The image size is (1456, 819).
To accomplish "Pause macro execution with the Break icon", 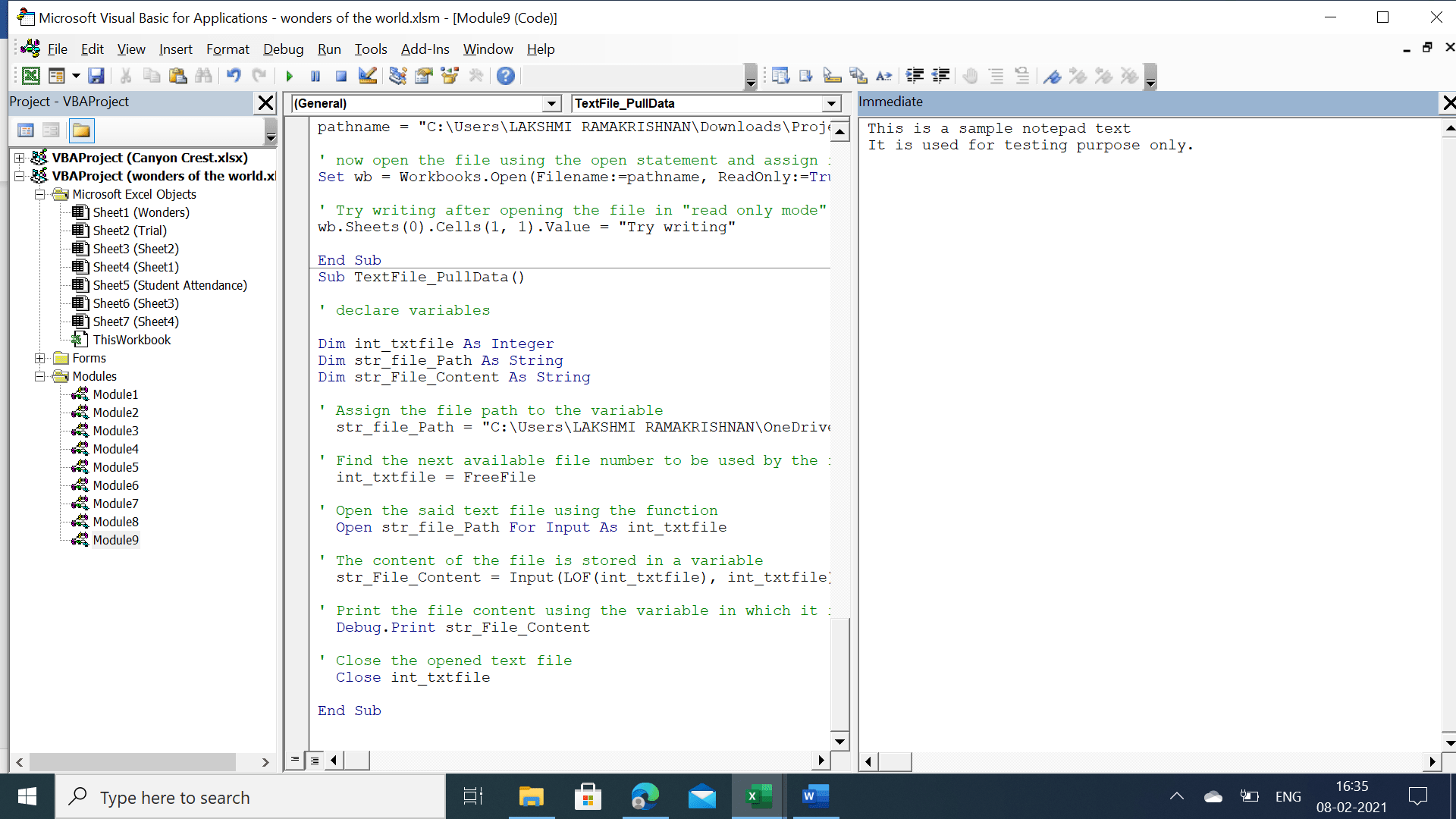I will [315, 76].
